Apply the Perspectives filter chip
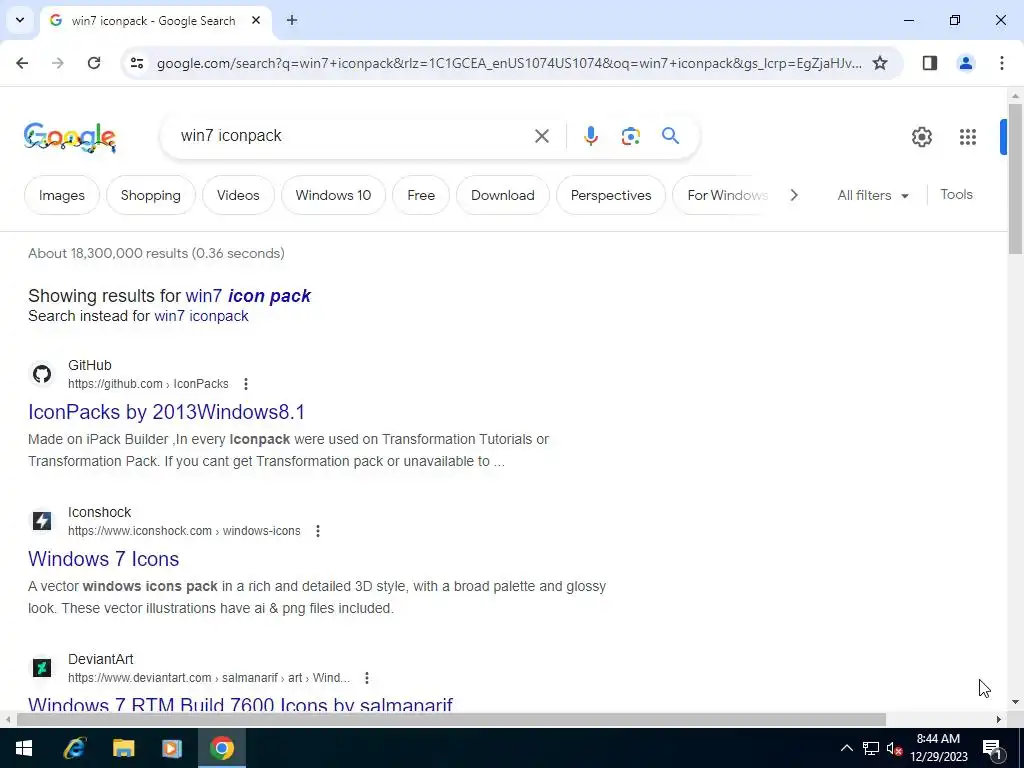The image size is (1024, 768). pos(611,195)
